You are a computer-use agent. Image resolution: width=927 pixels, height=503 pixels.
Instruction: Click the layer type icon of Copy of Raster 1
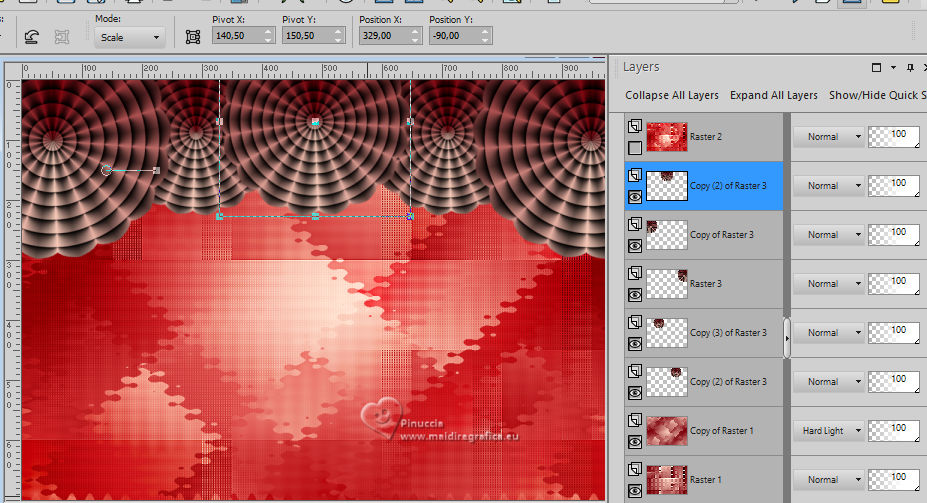(635, 420)
